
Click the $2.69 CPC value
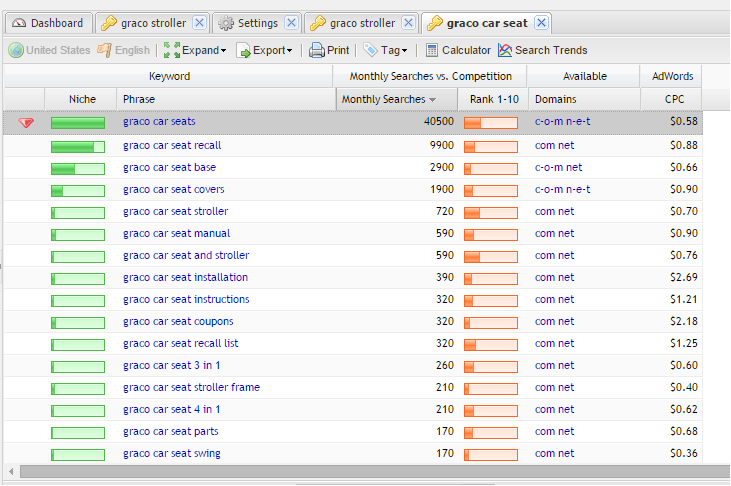pyautogui.click(x=683, y=278)
